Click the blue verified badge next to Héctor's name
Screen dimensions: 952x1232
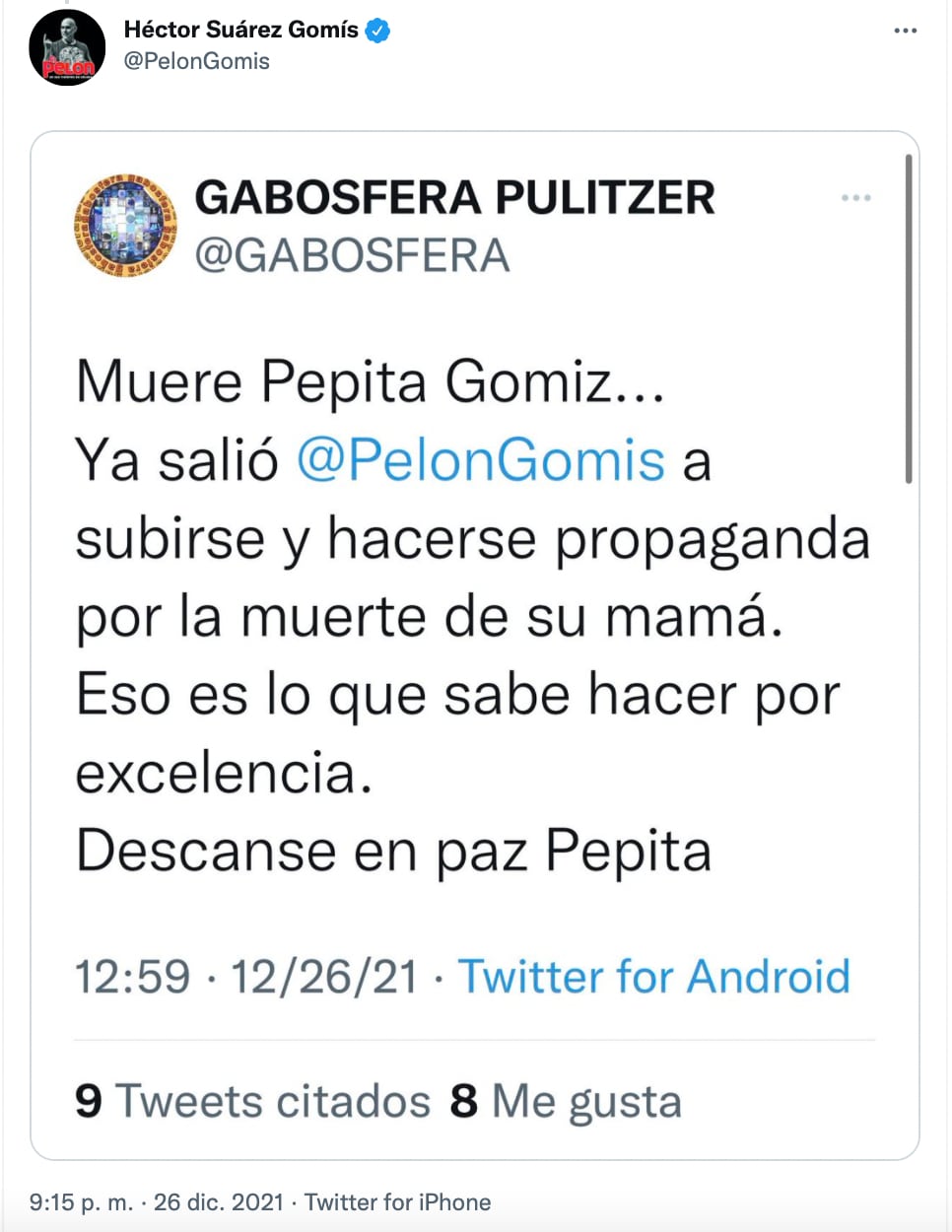pos(377,30)
